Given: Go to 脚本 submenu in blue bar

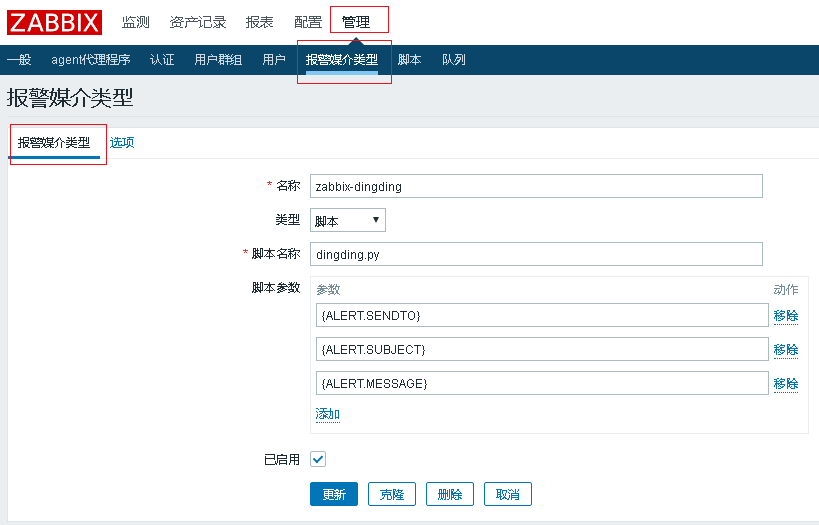Looking at the screenshot, I should coord(409,60).
